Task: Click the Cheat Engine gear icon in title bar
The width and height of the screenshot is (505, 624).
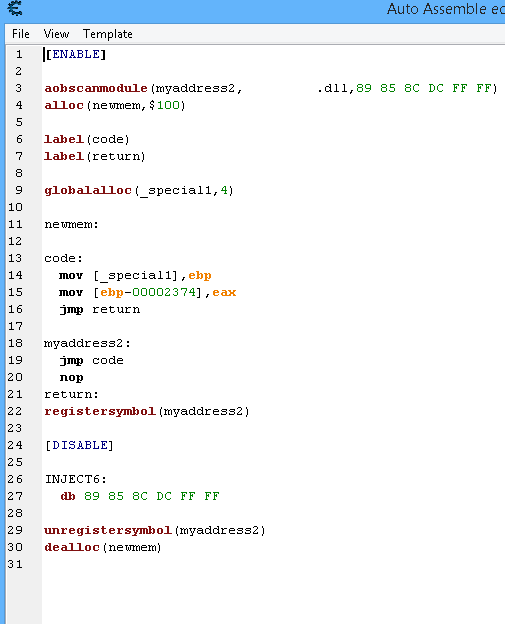Action: [15, 8]
